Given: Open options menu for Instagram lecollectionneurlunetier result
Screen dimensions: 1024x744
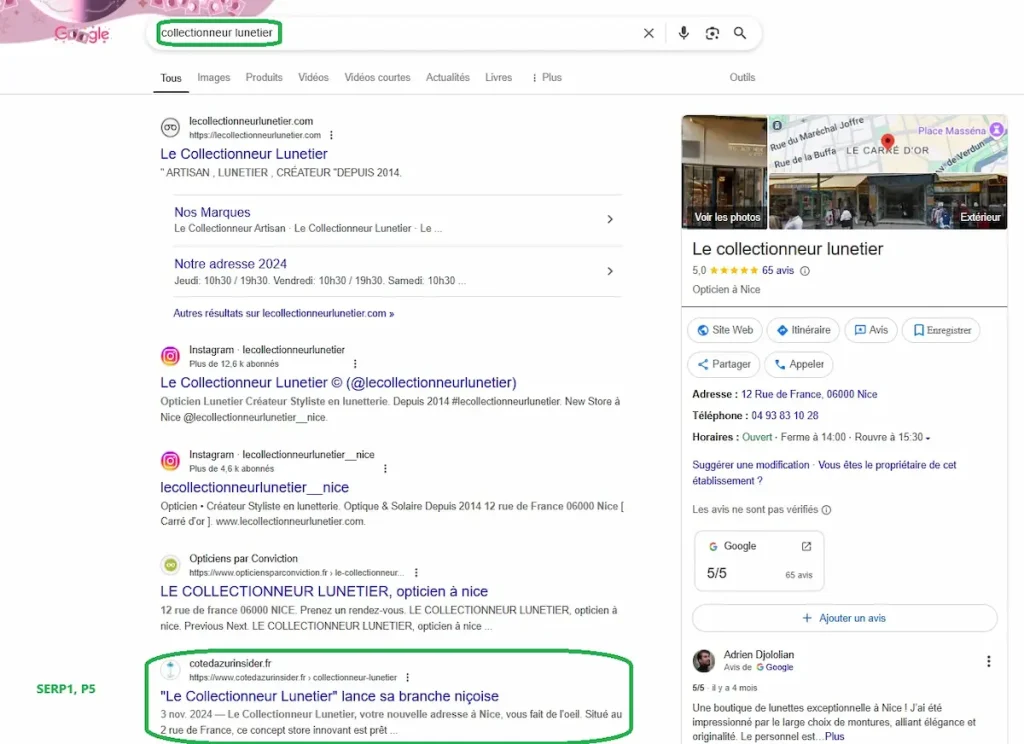Looking at the screenshot, I should 355,364.
